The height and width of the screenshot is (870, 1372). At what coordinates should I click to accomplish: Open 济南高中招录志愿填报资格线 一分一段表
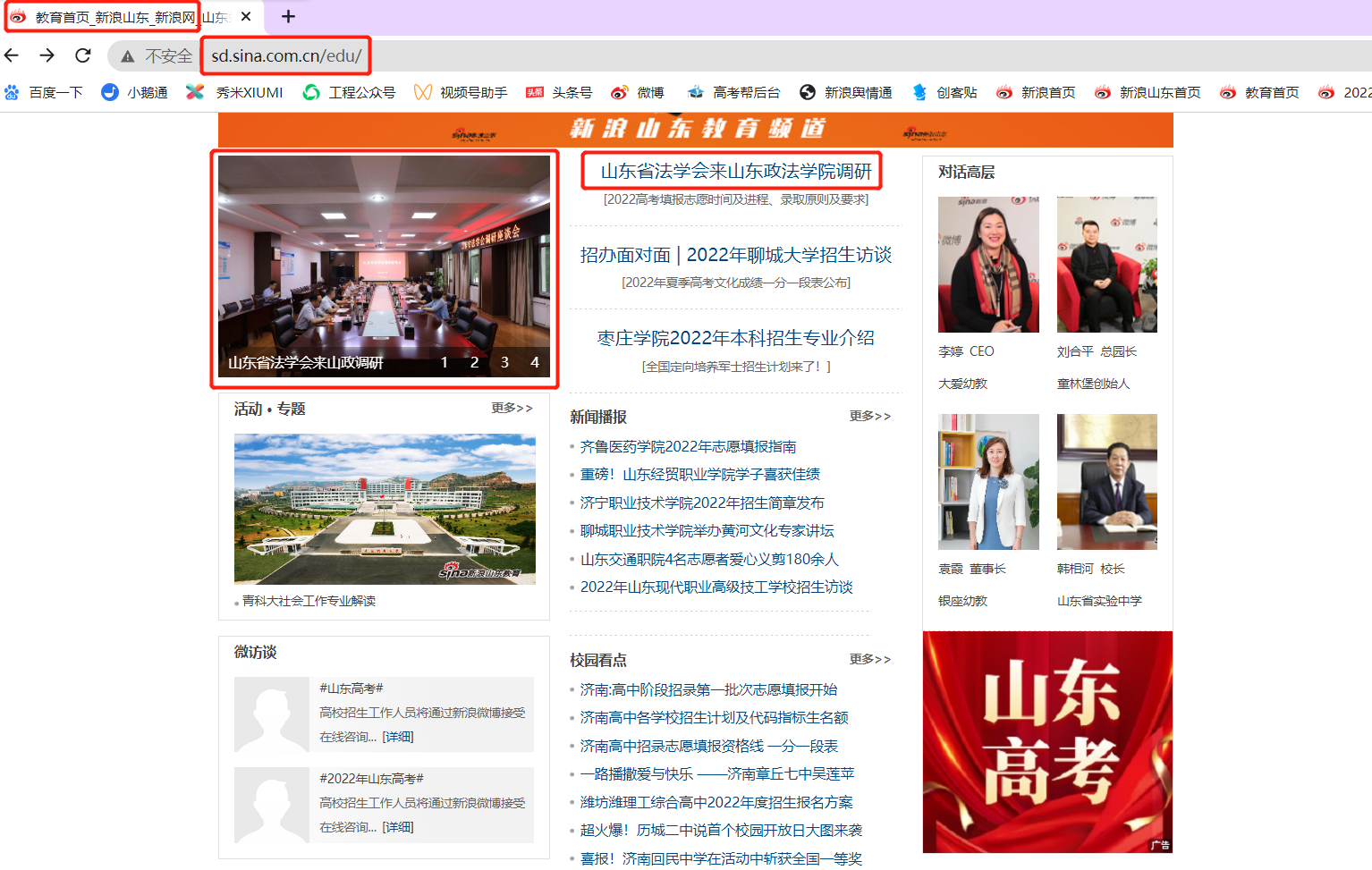click(x=708, y=746)
